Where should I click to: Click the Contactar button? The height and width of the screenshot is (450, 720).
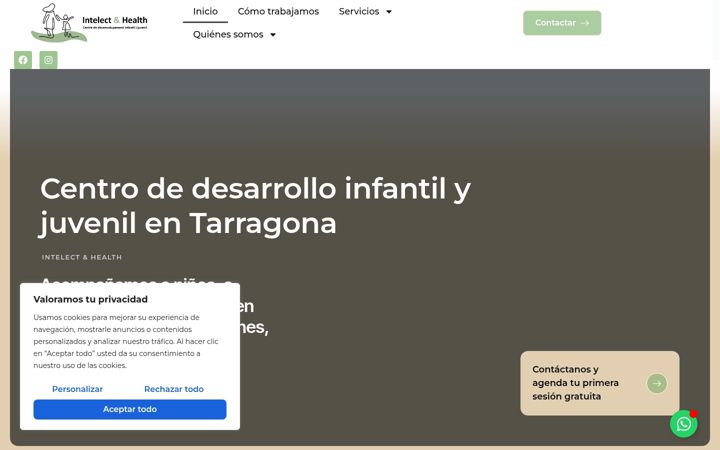click(562, 23)
